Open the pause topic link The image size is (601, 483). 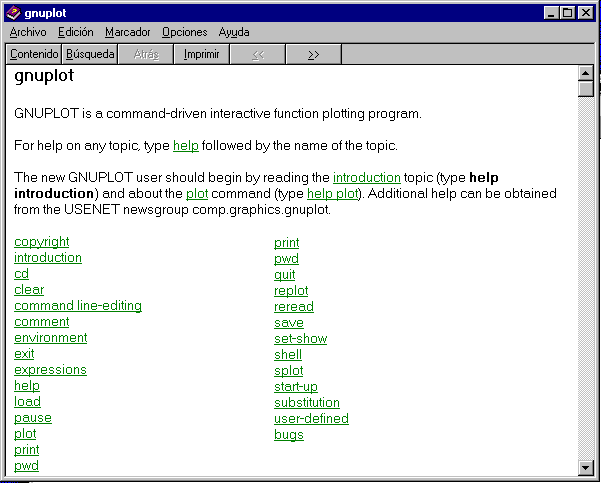pyautogui.click(x=33, y=418)
